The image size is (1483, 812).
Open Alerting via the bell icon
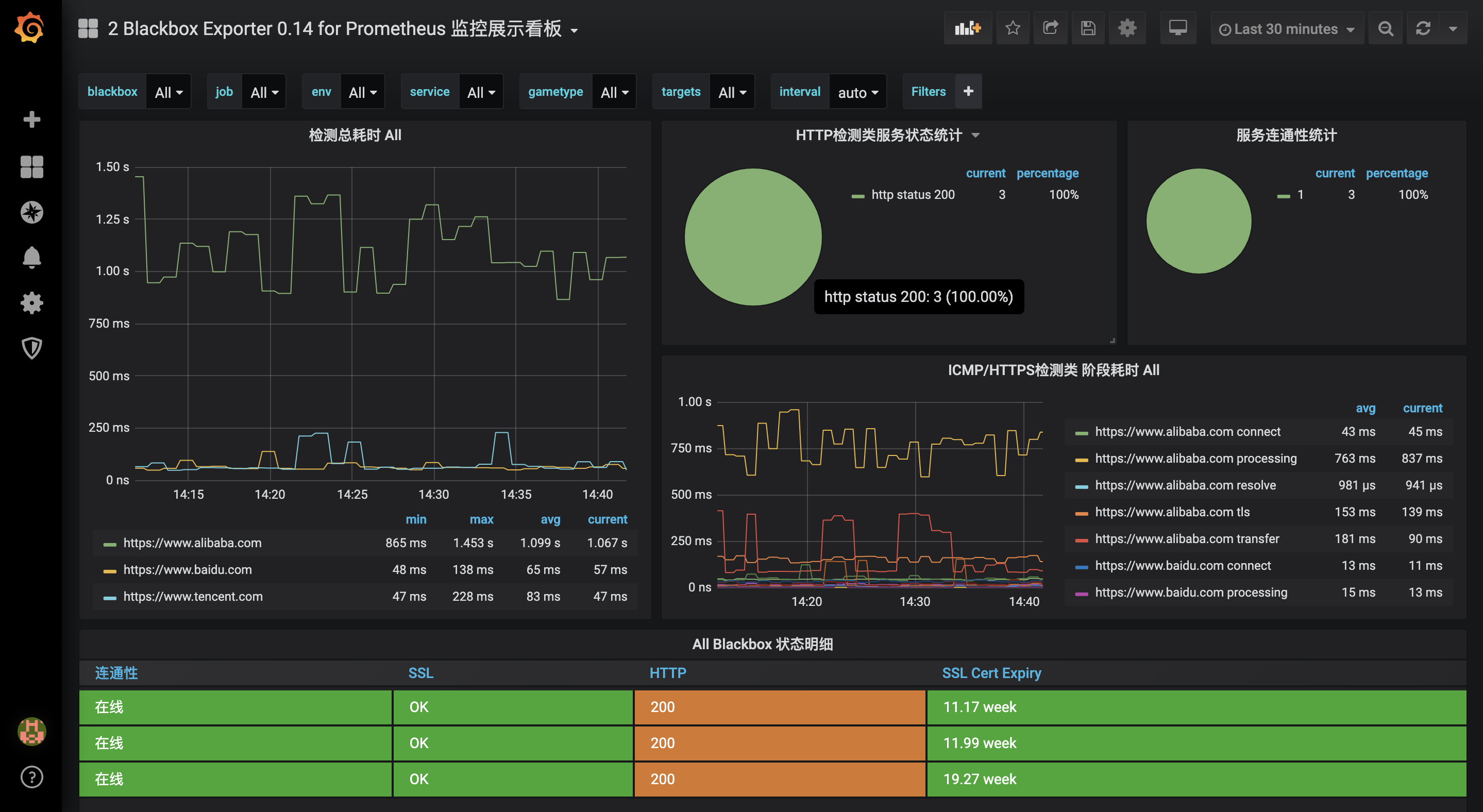(31, 257)
